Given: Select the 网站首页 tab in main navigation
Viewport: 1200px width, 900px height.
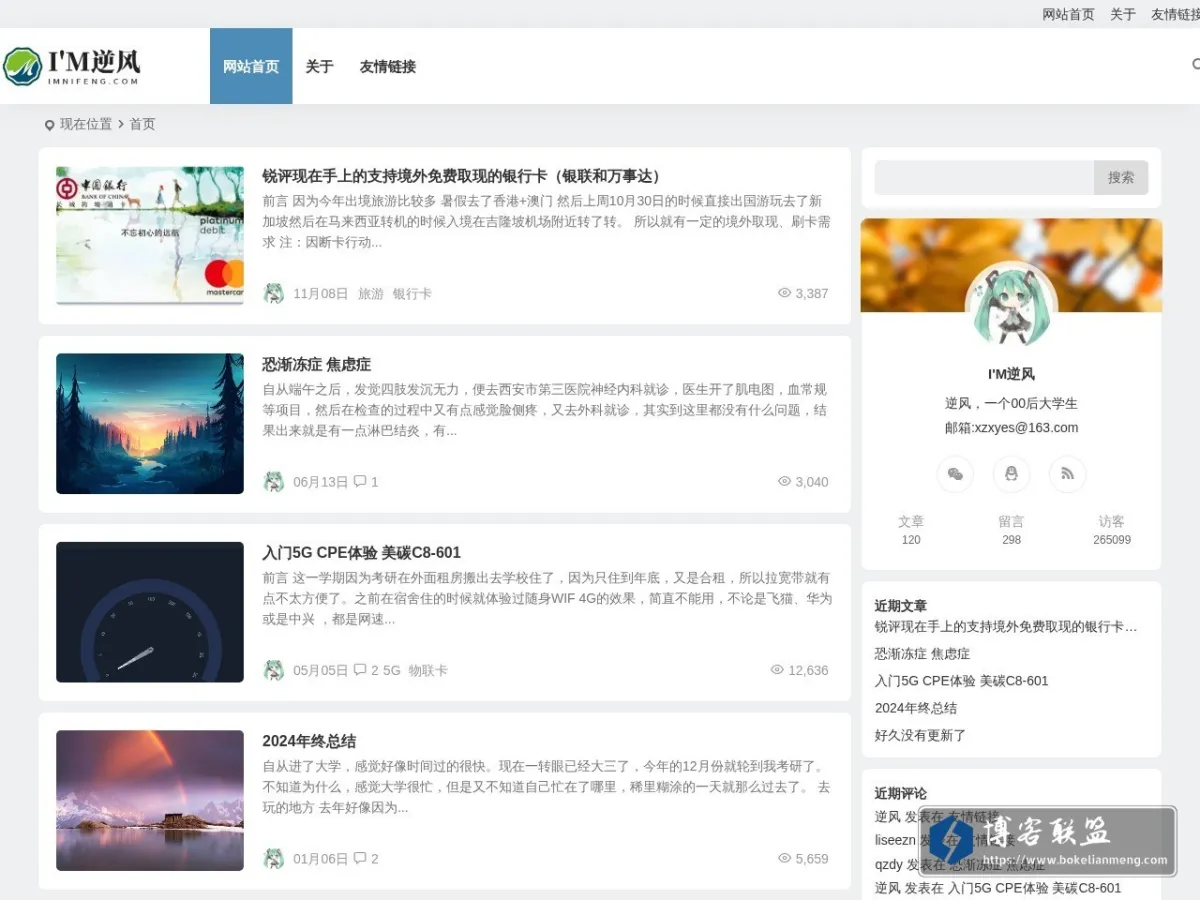Looking at the screenshot, I should 251,66.
